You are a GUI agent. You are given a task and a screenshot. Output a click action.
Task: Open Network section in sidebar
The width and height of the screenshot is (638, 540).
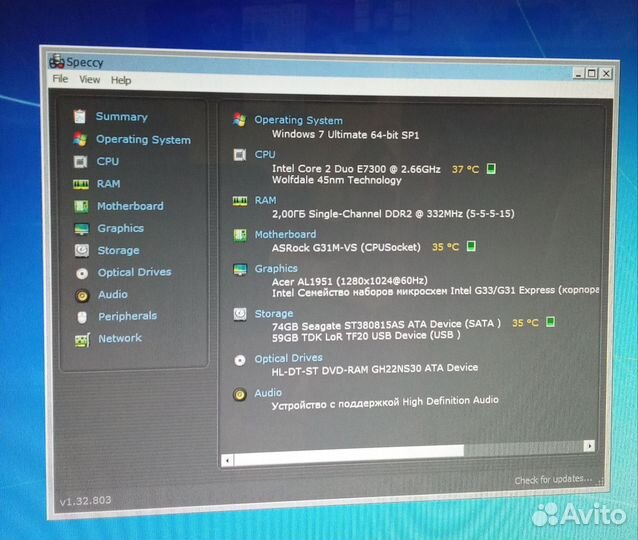click(120, 338)
